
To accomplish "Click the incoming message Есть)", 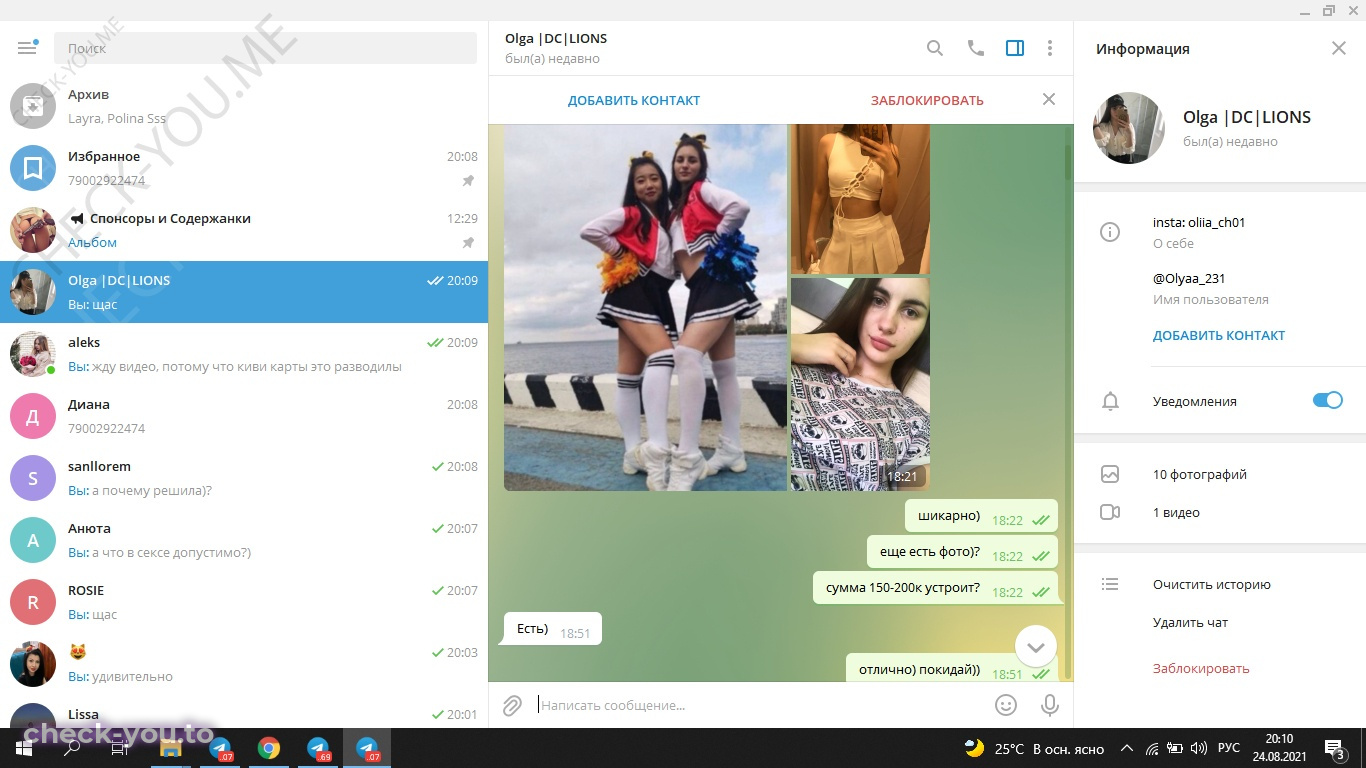I will [552, 629].
